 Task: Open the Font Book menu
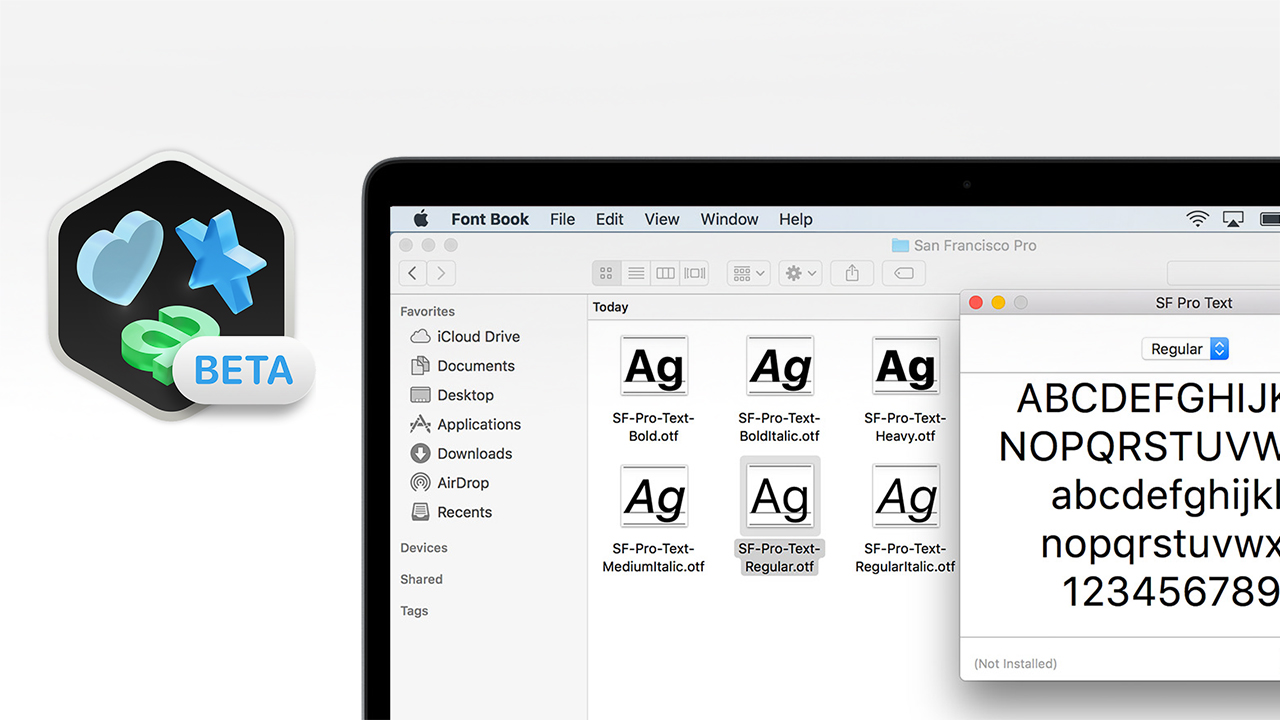[490, 219]
